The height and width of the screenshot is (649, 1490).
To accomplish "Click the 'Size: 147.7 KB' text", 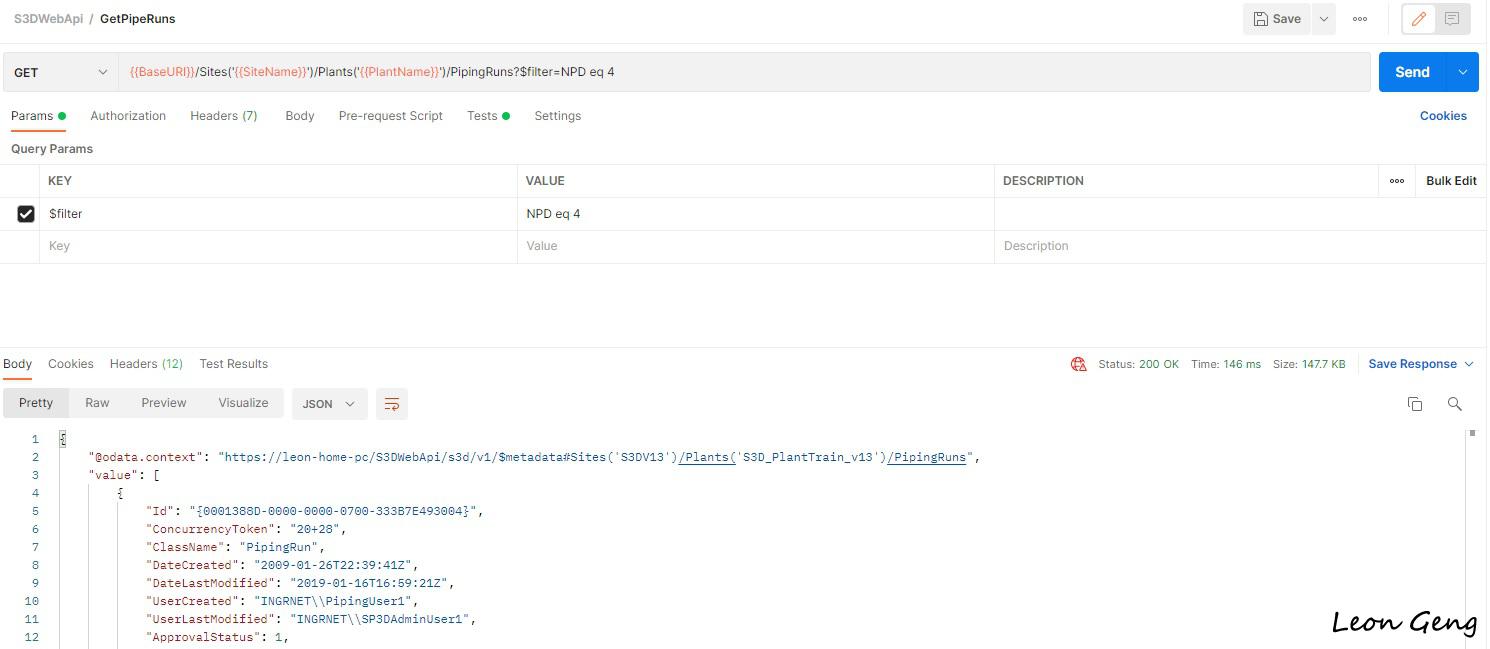I will (1309, 364).
